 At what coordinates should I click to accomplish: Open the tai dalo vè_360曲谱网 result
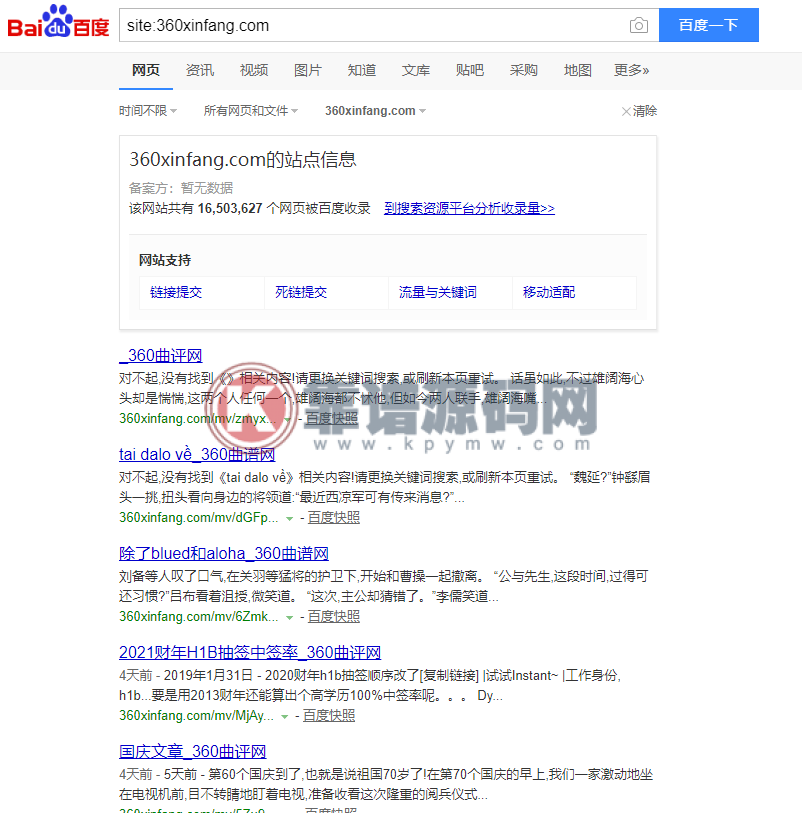click(197, 455)
